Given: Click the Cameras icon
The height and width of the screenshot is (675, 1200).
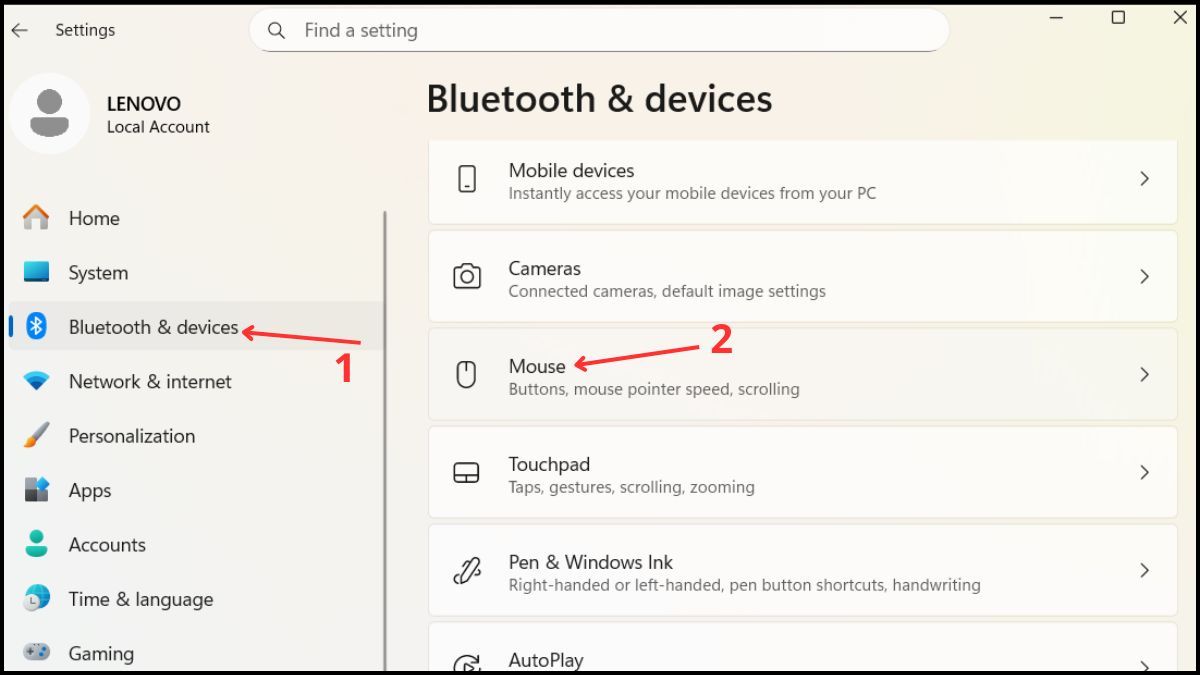Looking at the screenshot, I should pyautogui.click(x=468, y=277).
